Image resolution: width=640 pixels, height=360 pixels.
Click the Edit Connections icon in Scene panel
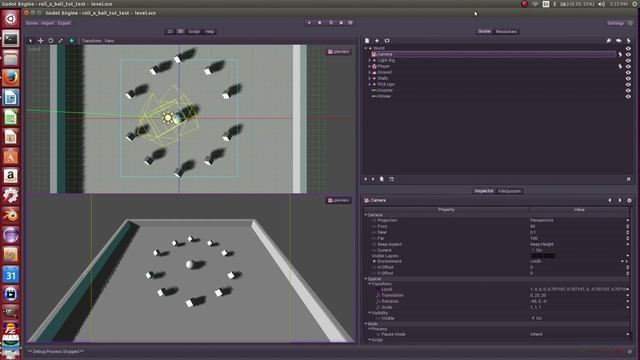point(609,41)
